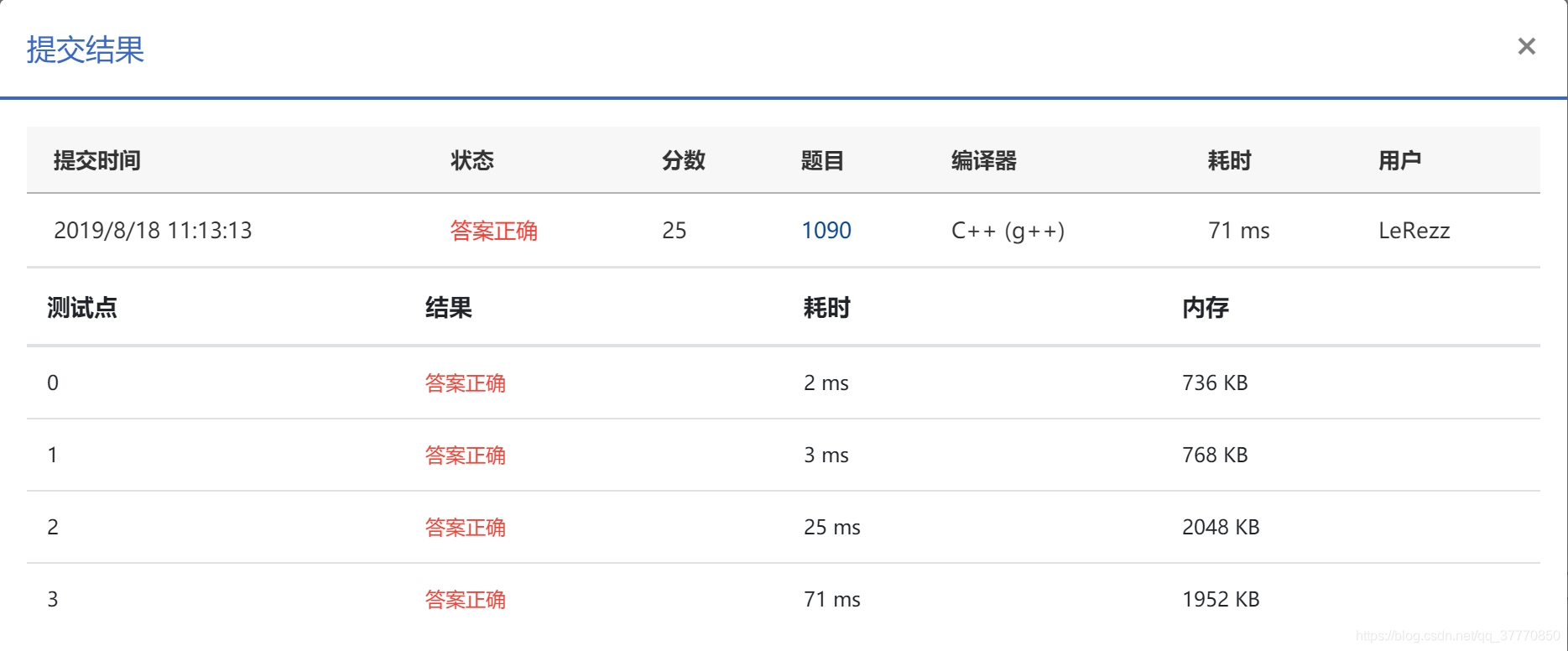Viewport: 1568px width, 651px height.
Task: Click test point number 0
Action: pyautogui.click(x=53, y=383)
